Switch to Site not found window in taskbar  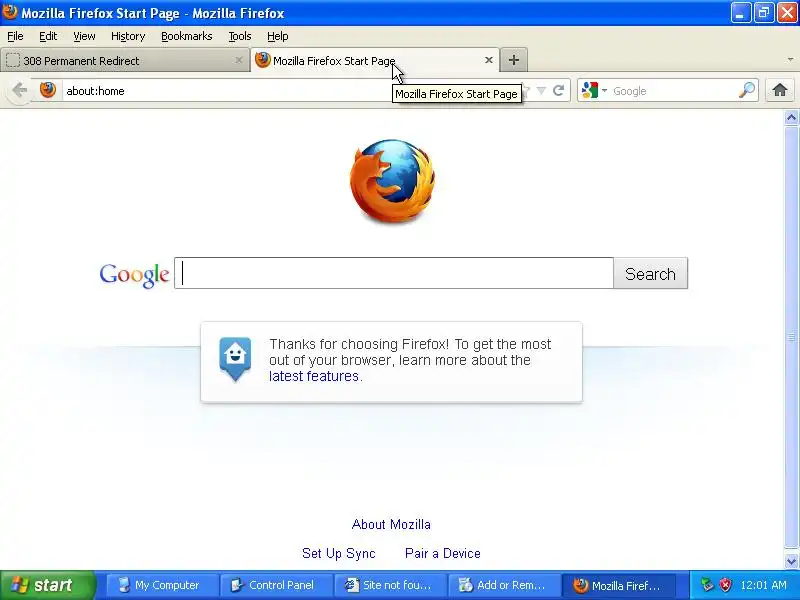390,585
